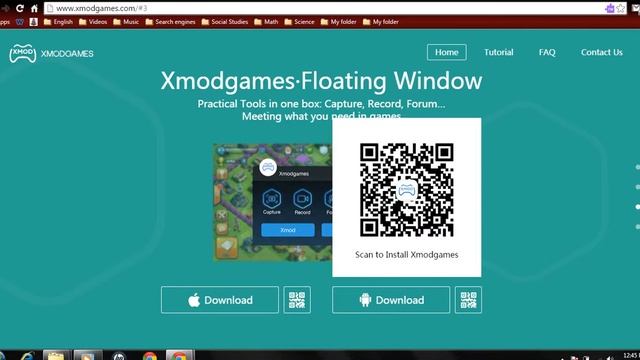
Task: Click the blue Xmod button in preview
Action: [288, 230]
